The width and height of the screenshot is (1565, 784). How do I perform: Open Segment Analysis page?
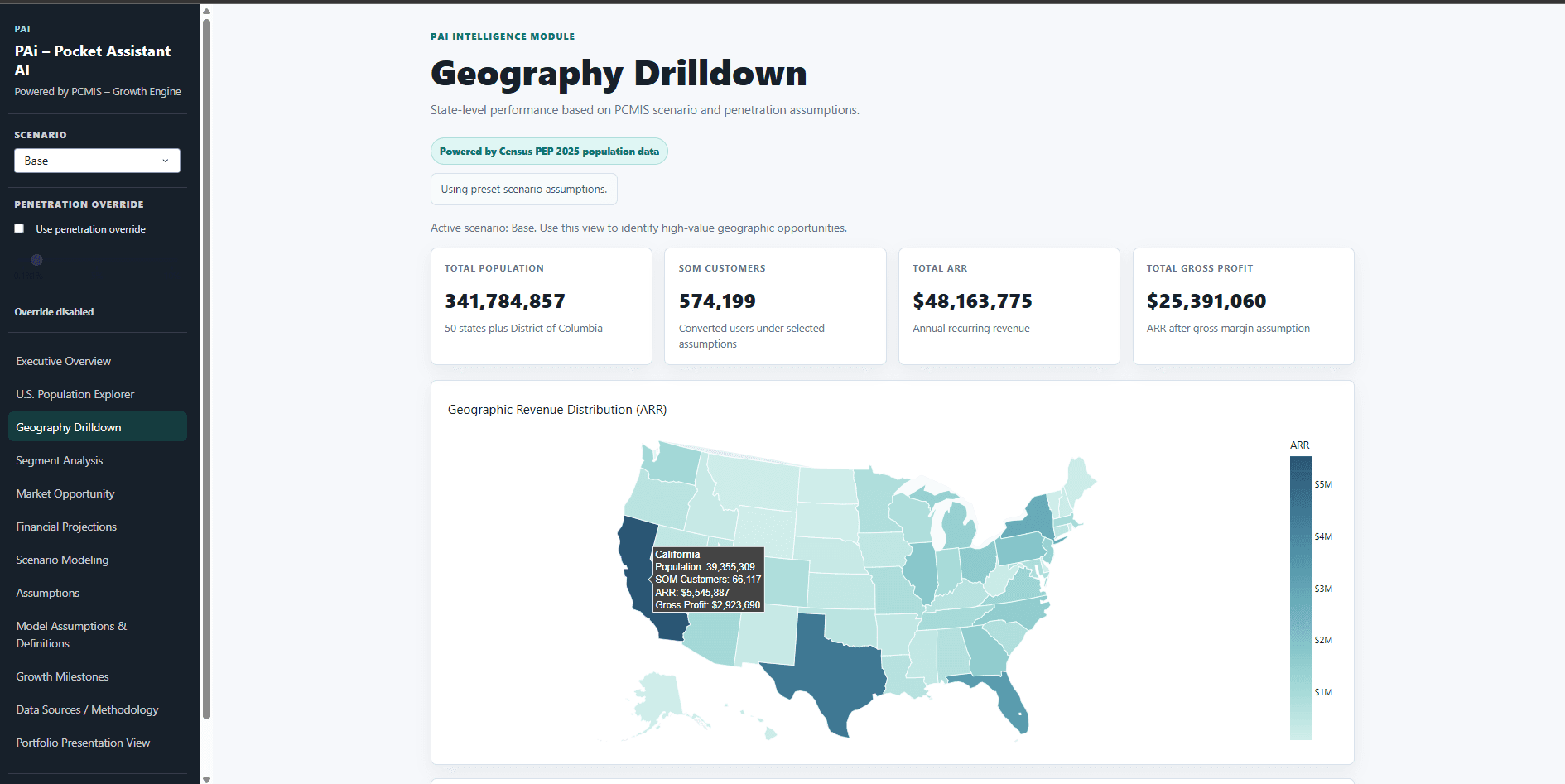point(98,460)
